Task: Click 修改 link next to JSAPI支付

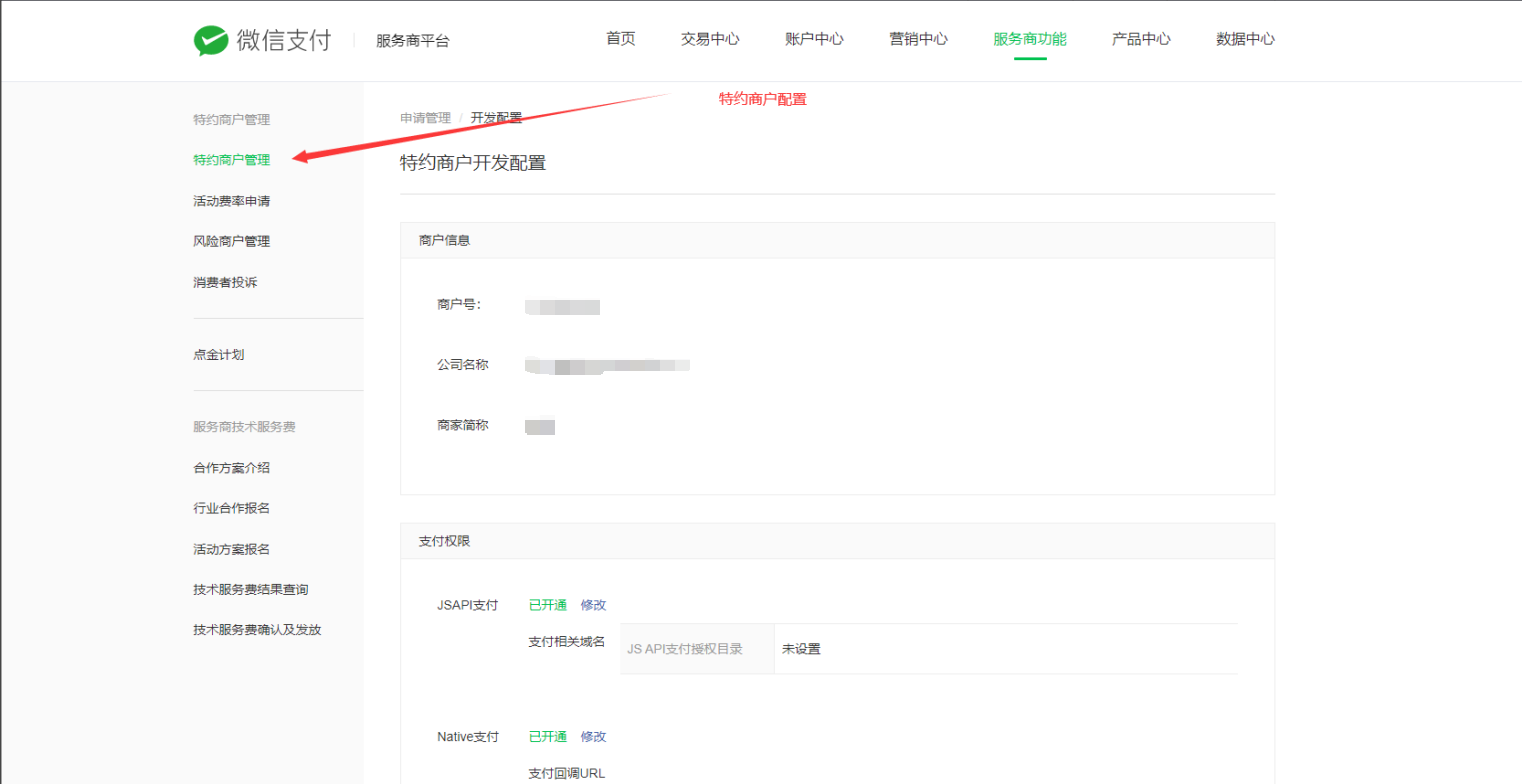Action: pos(593,605)
